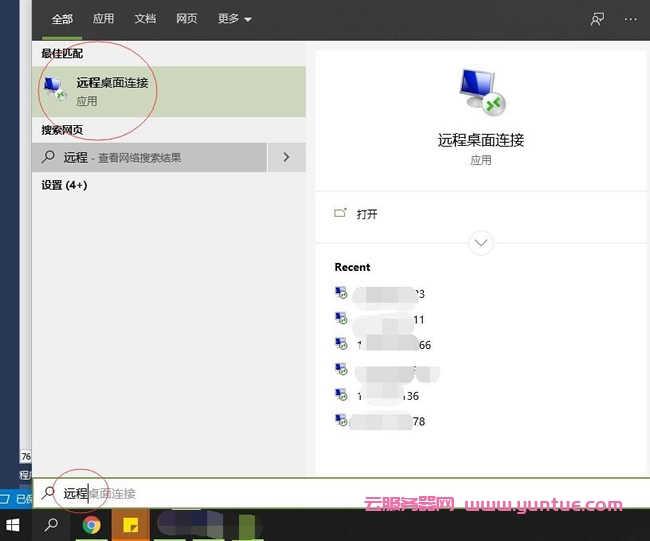Open the 远程 查看网络搜索结果 web suggestion
This screenshot has height=541, width=650.
(x=150, y=157)
